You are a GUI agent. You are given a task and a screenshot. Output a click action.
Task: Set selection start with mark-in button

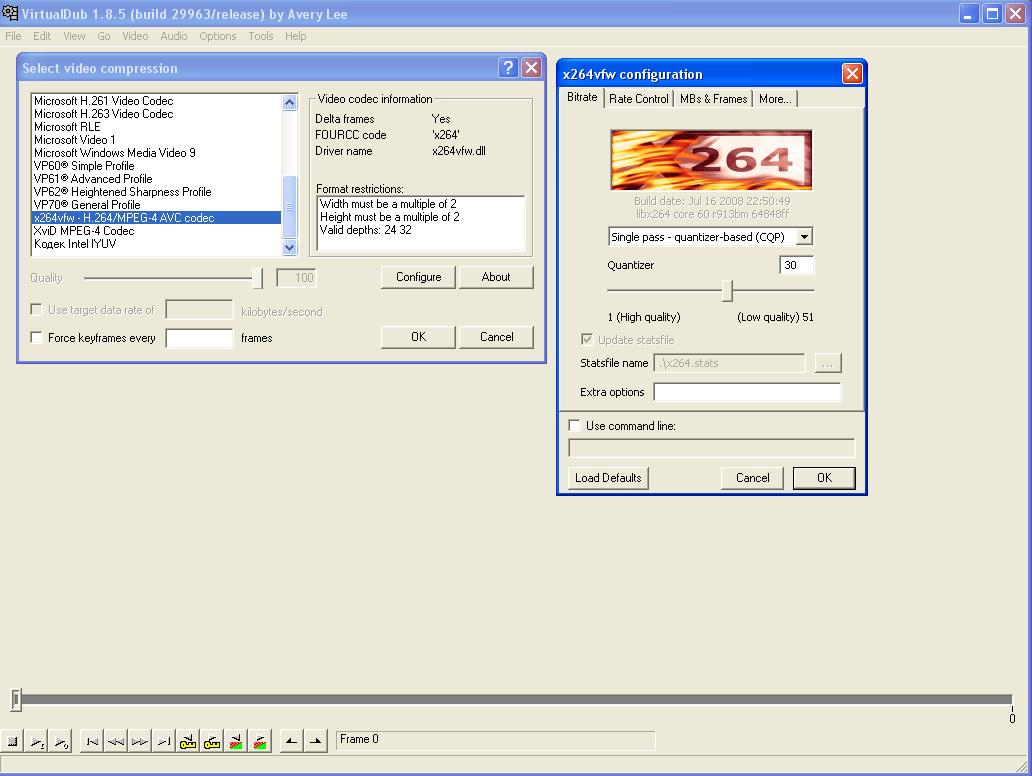click(x=292, y=742)
